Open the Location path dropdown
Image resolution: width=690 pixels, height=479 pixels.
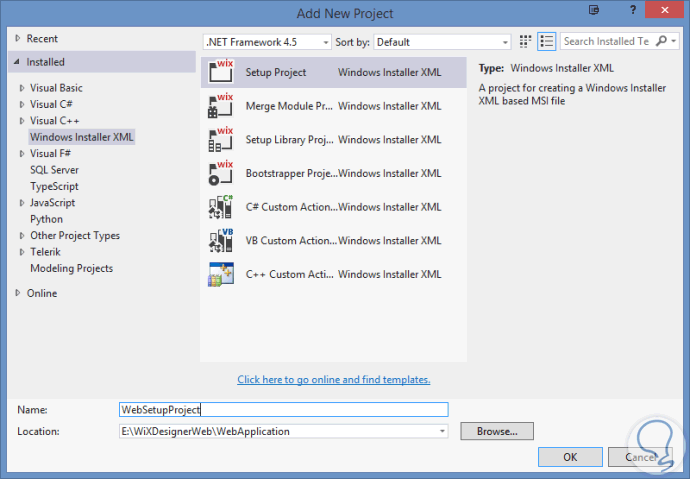(442, 431)
